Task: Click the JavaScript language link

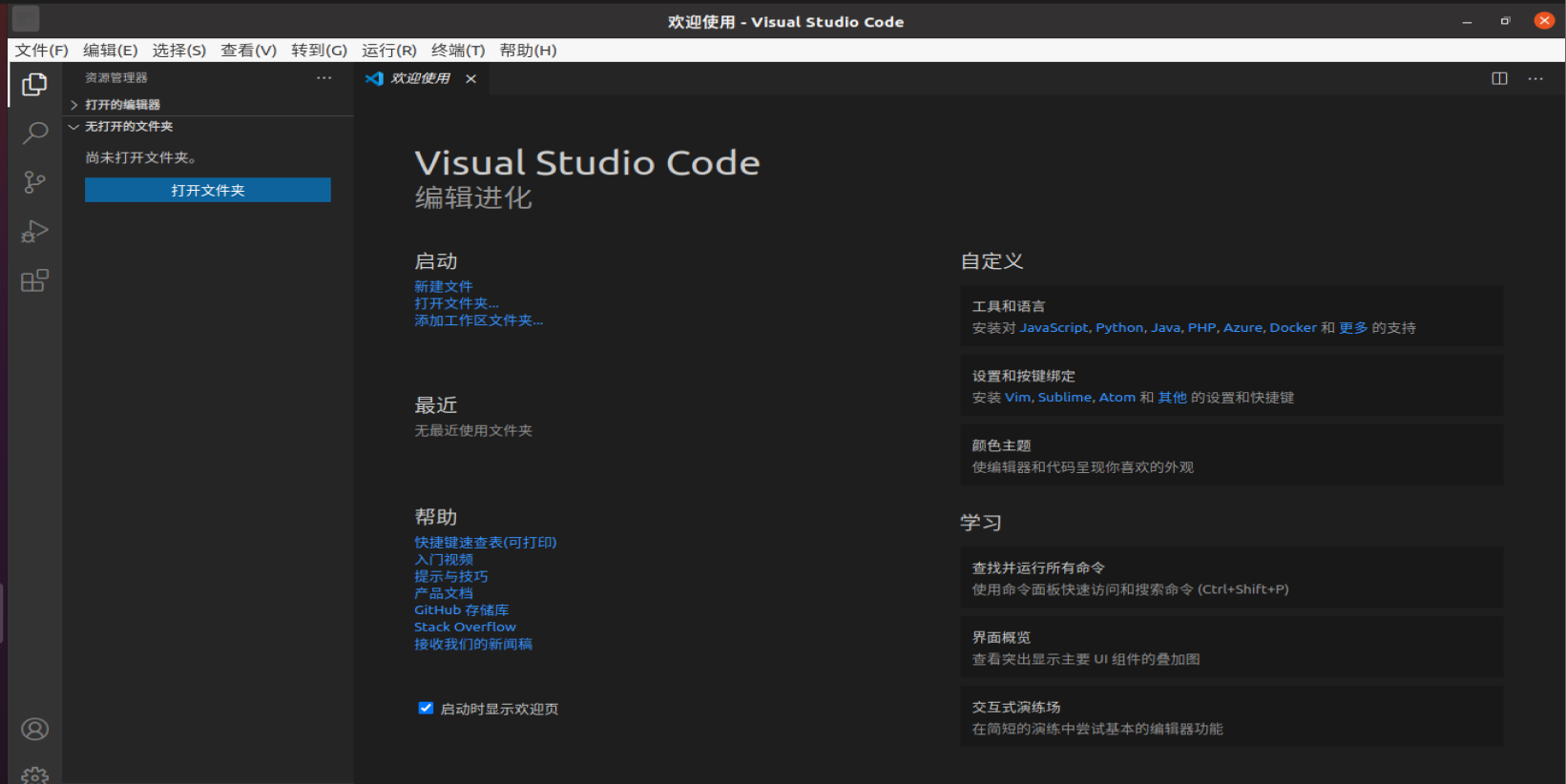Action: [1054, 327]
